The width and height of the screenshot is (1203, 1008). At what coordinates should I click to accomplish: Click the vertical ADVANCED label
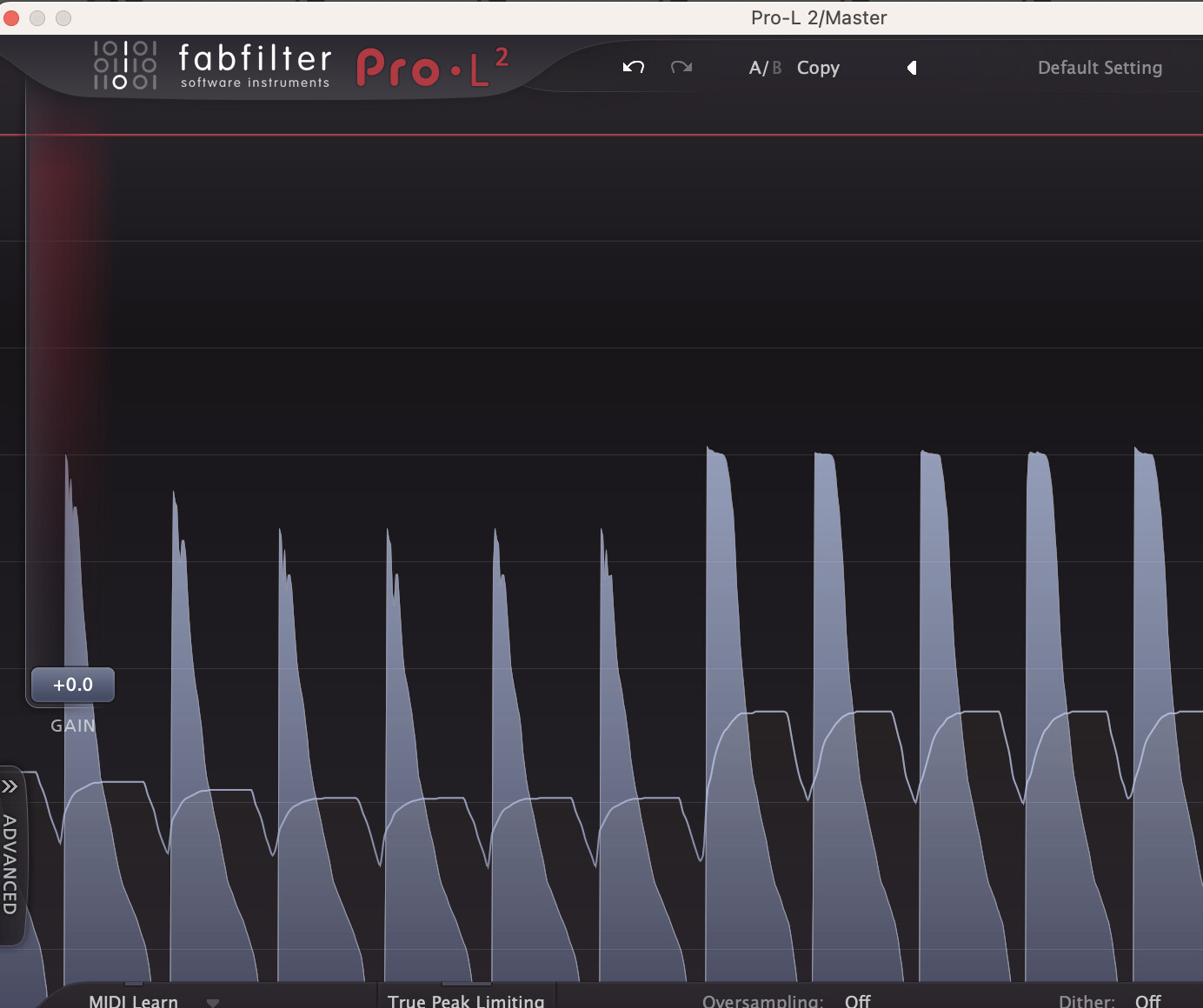click(10, 865)
